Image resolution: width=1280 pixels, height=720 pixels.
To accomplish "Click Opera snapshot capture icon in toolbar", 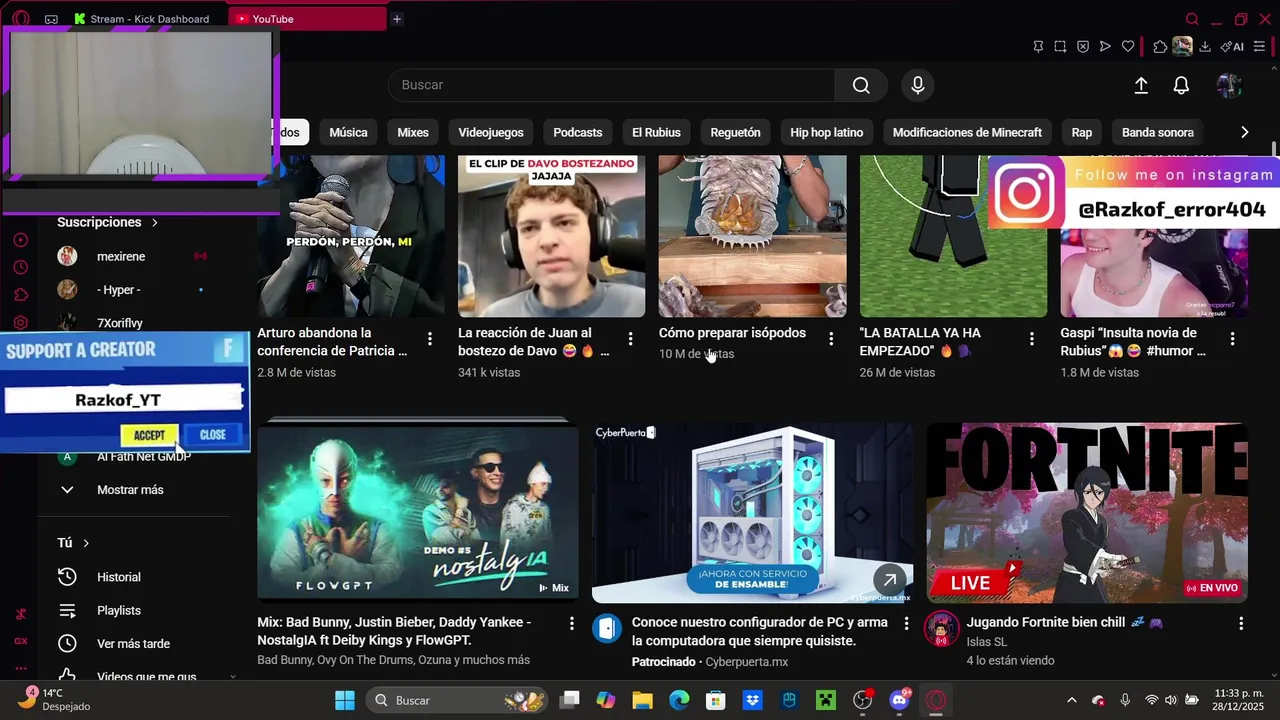I will coord(1060,46).
